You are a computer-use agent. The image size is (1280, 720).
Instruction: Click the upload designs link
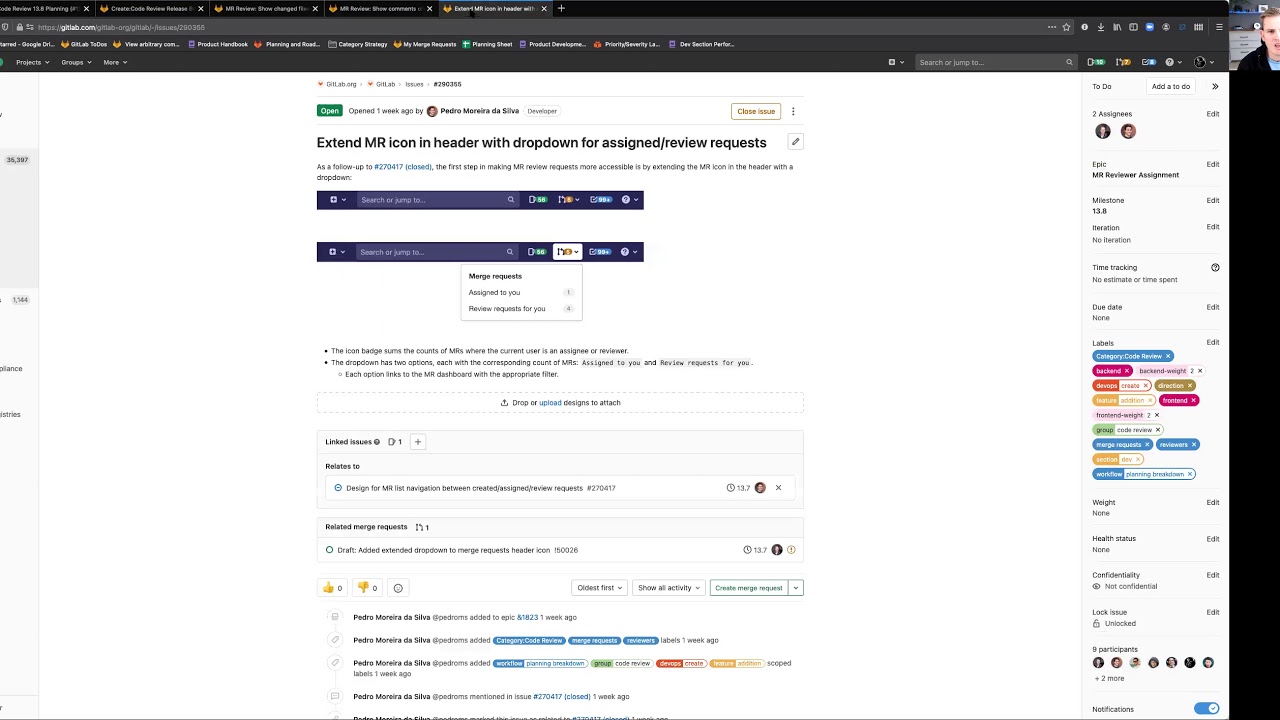click(550, 403)
